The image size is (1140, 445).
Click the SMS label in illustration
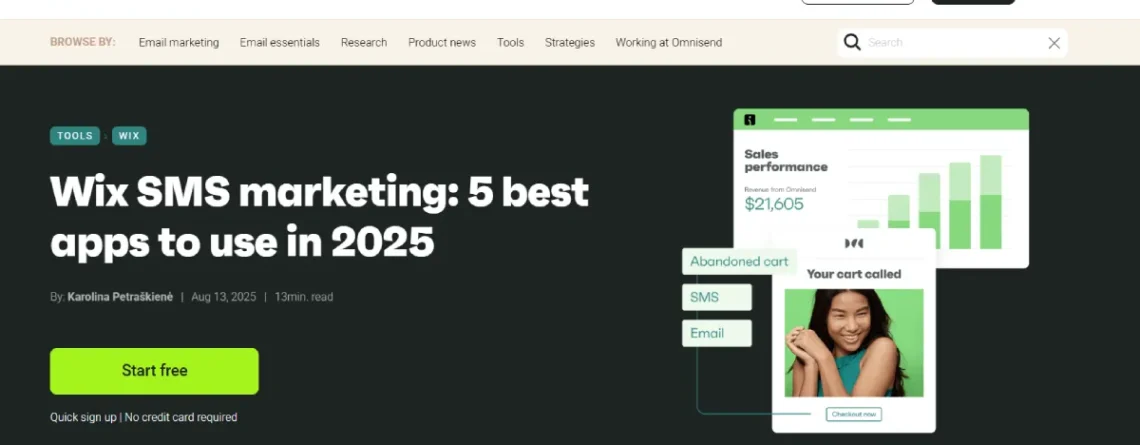[717, 297]
